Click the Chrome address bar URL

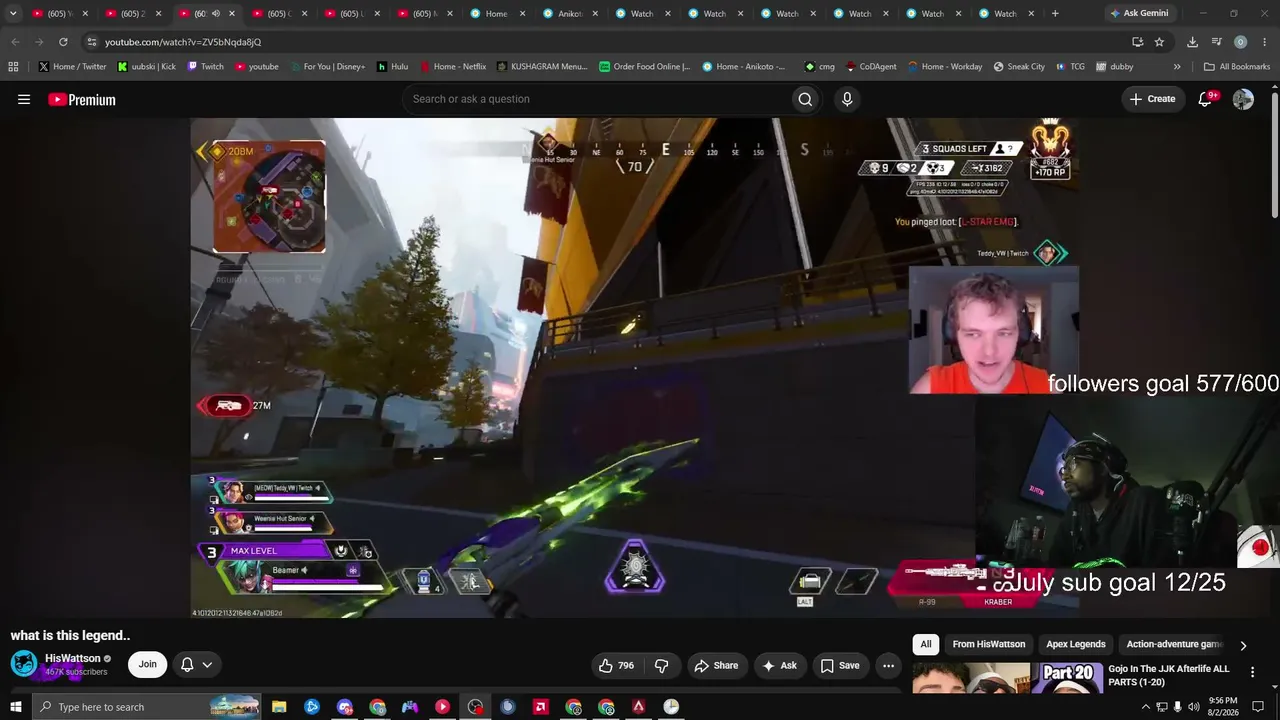pyautogui.click(x=183, y=42)
